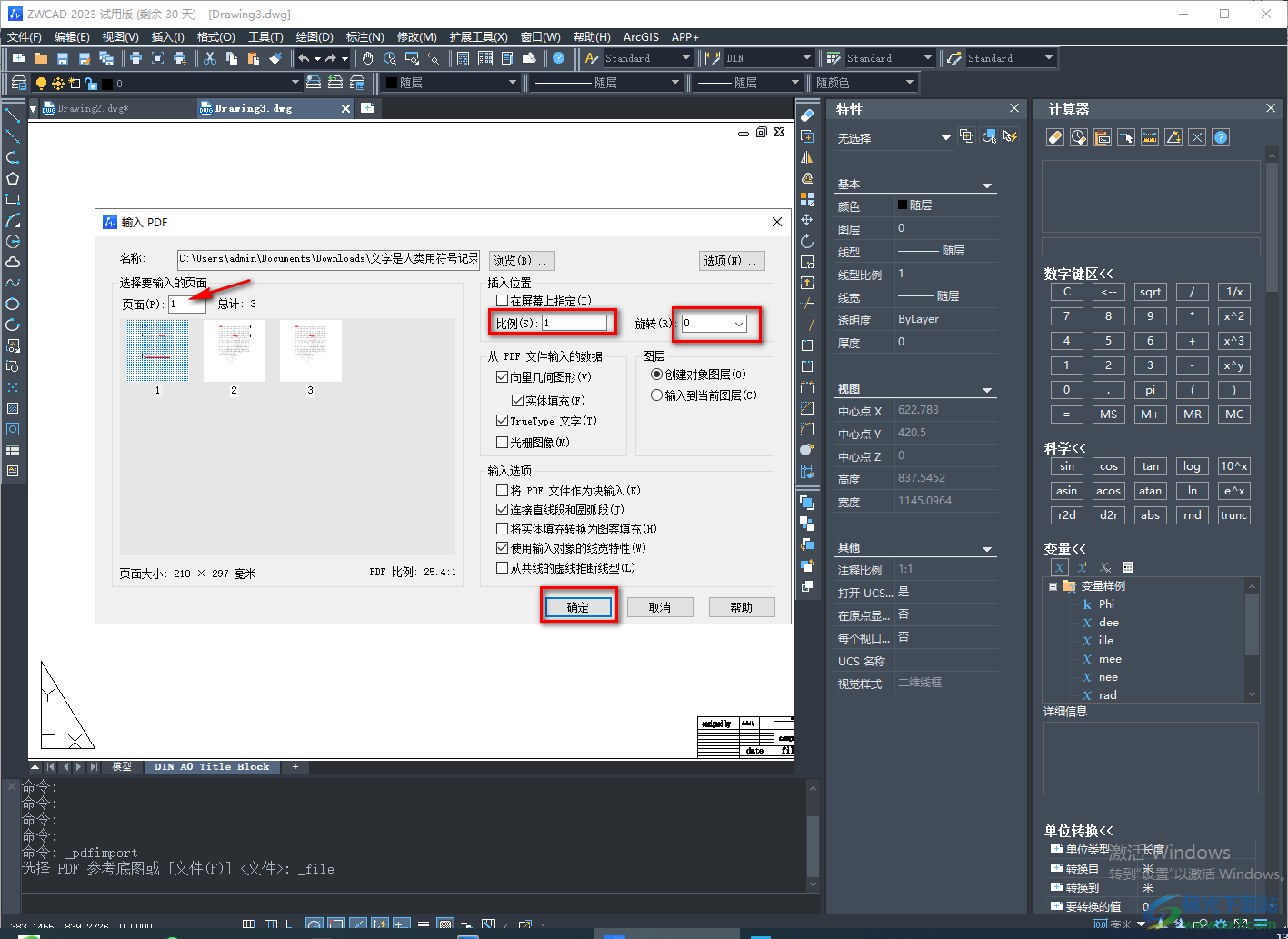The height and width of the screenshot is (939, 1288).
Task: Click the 页面(P) page number field
Action: click(x=187, y=304)
